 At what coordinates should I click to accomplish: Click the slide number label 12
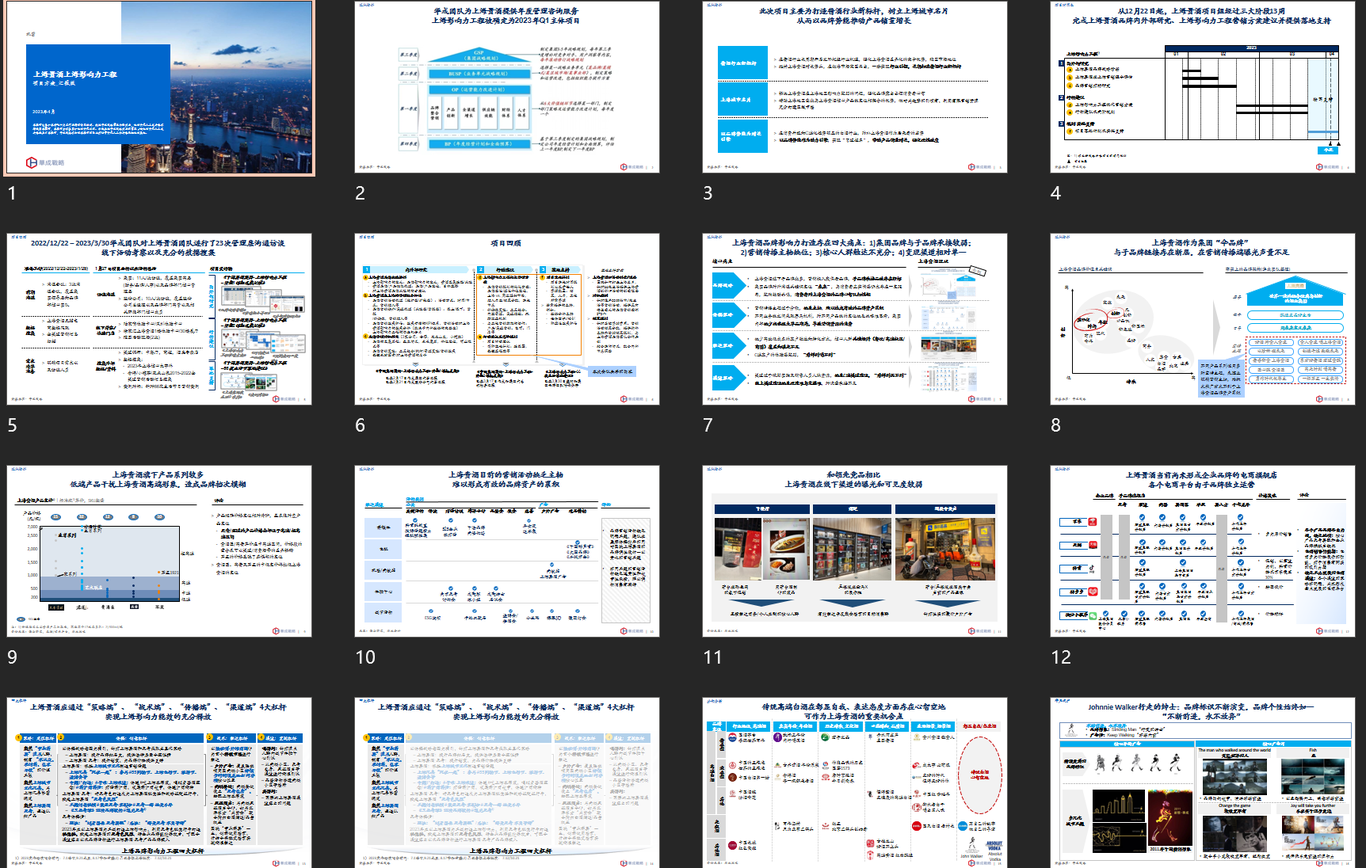(x=1061, y=657)
